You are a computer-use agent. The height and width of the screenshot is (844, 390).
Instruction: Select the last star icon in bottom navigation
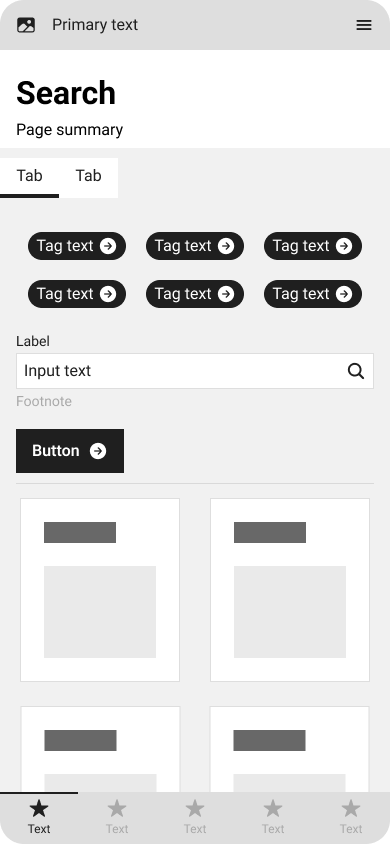(351, 808)
